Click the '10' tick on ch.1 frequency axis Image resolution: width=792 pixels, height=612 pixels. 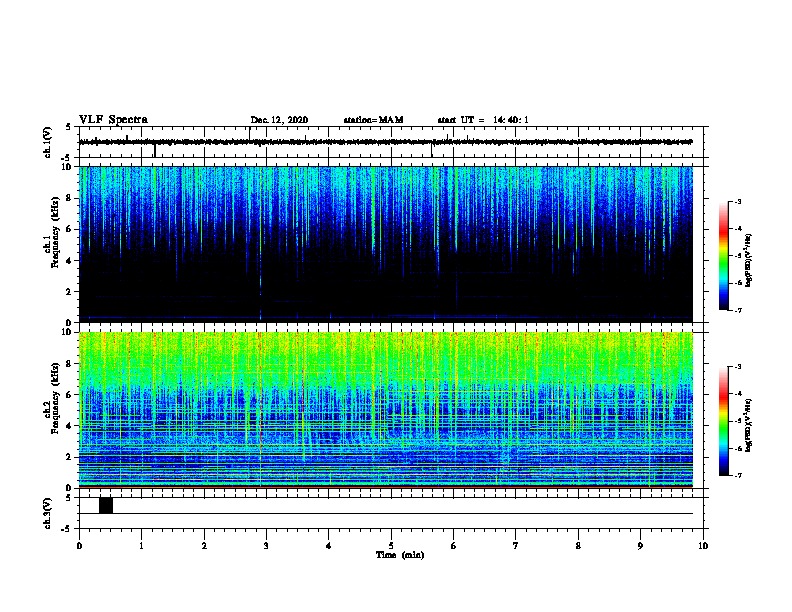pos(68,167)
